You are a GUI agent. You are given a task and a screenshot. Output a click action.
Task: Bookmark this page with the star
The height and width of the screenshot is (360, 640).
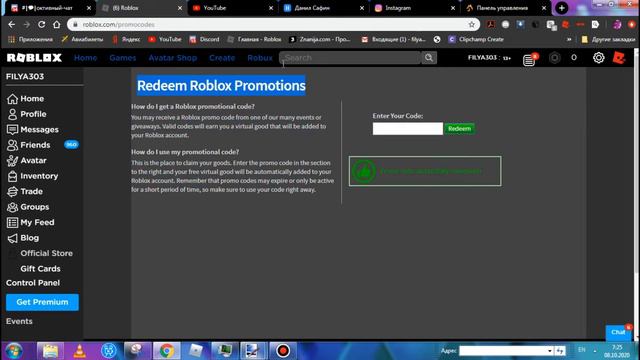pos(472,24)
